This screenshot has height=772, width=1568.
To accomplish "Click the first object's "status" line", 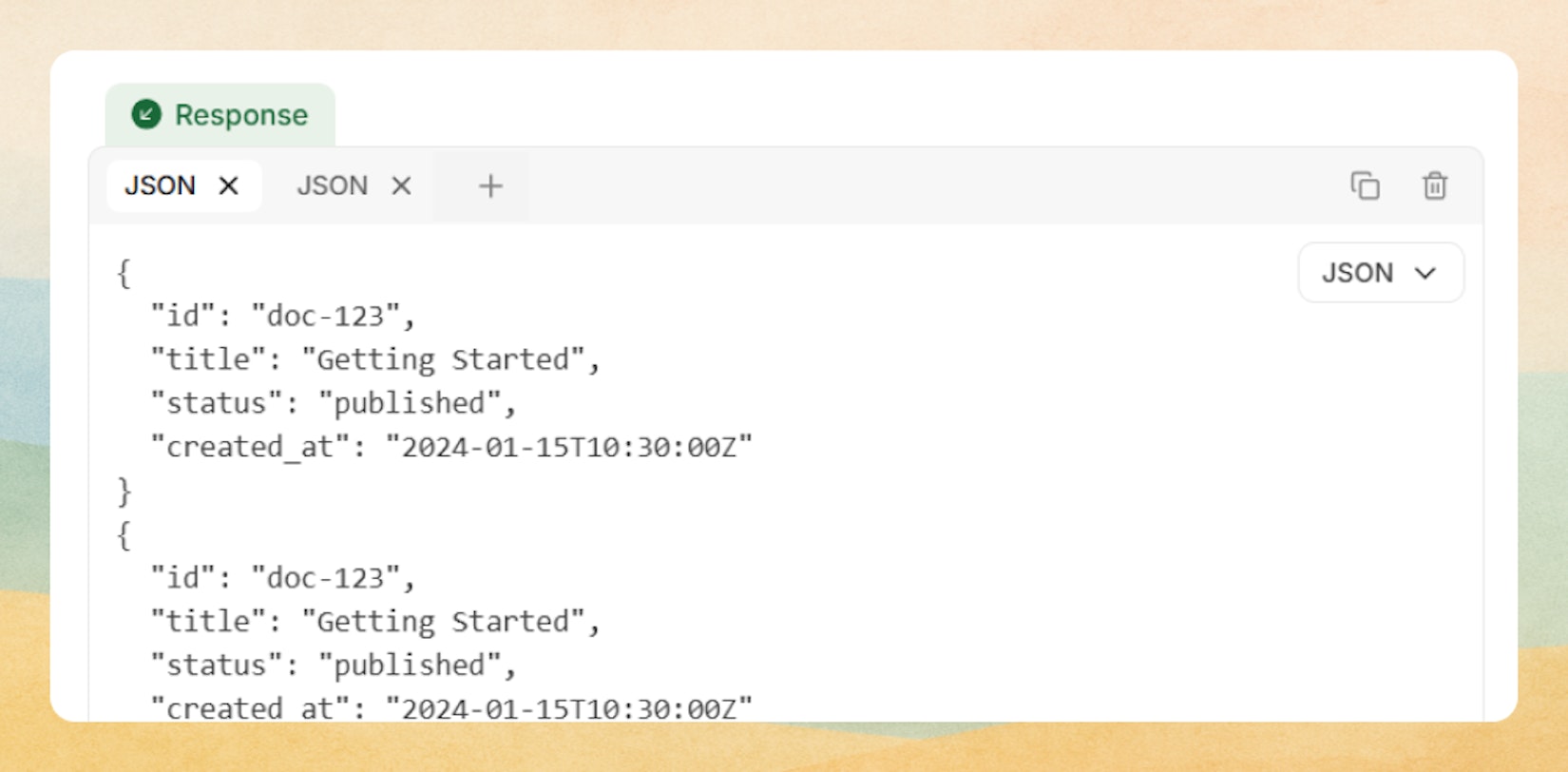I will (333, 403).
